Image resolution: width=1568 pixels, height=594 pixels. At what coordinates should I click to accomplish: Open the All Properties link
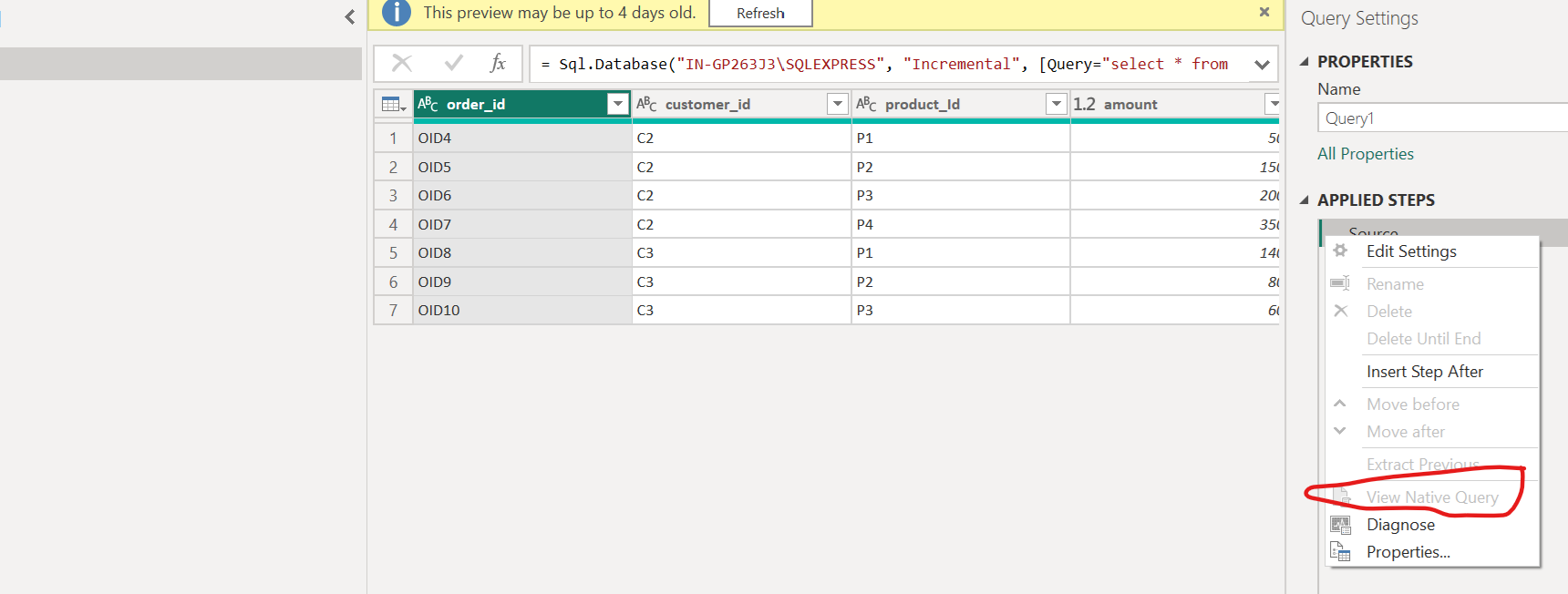pyautogui.click(x=1365, y=154)
